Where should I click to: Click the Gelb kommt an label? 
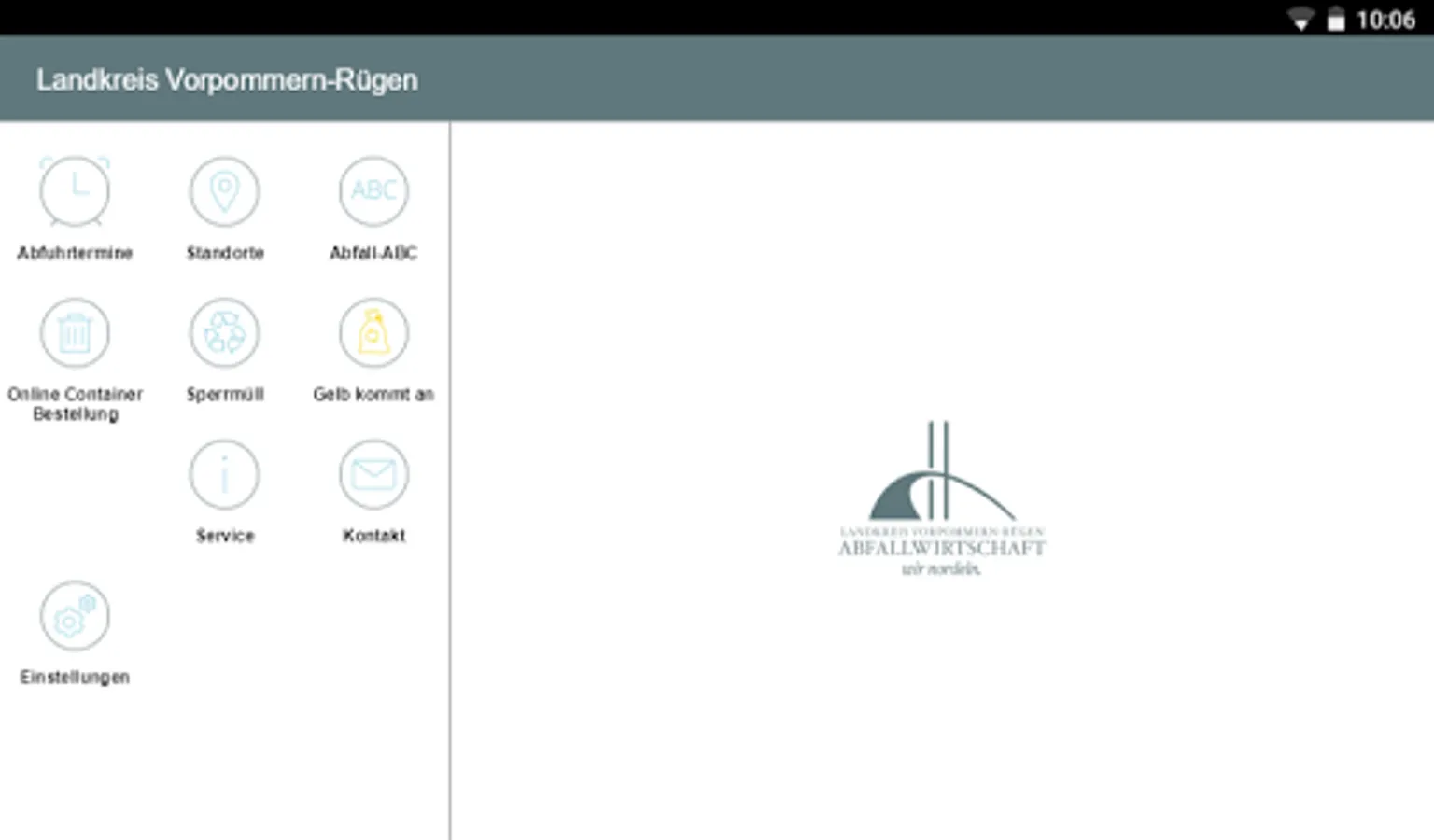(373, 395)
